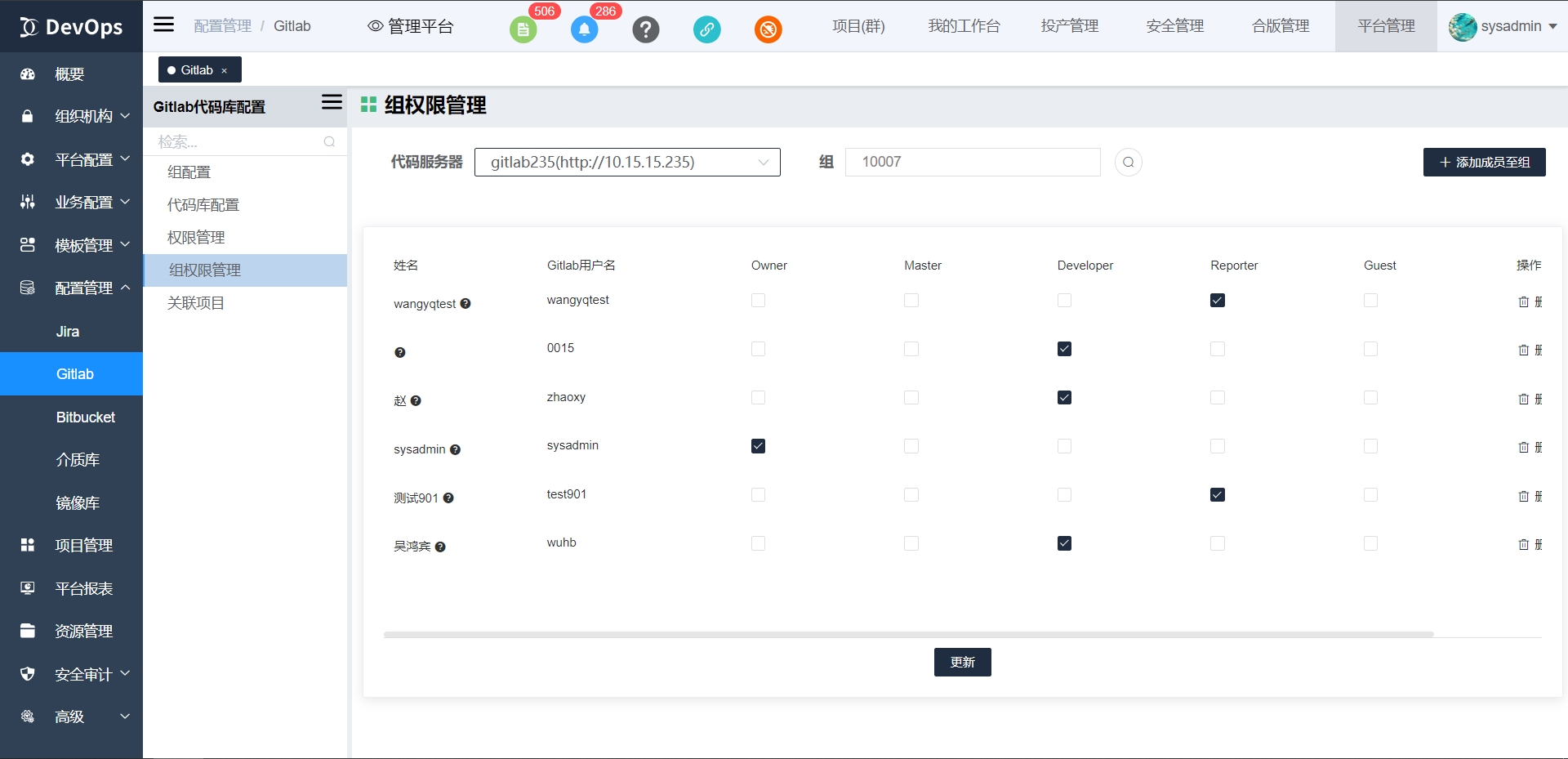Check the Owner checkbox for wangyqtest
Image resolution: width=1568 pixels, height=759 pixels.
(x=758, y=301)
